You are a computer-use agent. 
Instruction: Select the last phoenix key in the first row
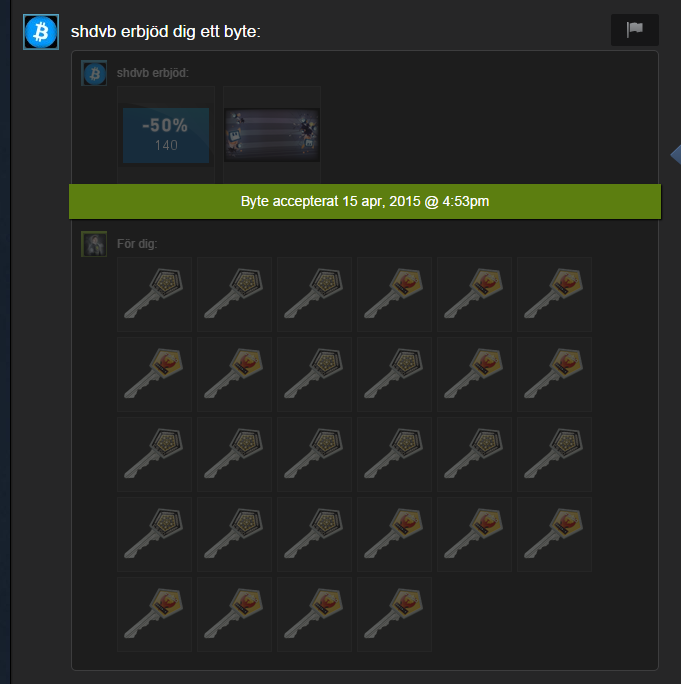click(554, 294)
